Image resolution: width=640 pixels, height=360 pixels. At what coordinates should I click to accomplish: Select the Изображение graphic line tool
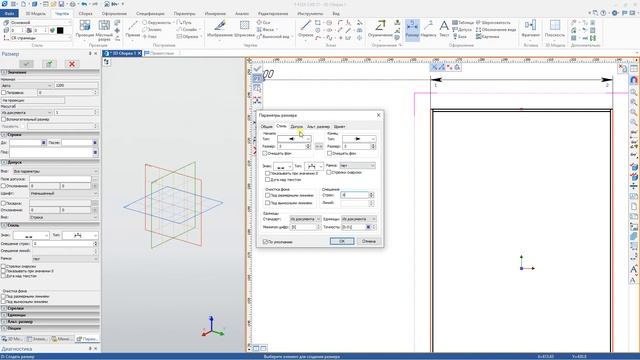tap(220, 29)
